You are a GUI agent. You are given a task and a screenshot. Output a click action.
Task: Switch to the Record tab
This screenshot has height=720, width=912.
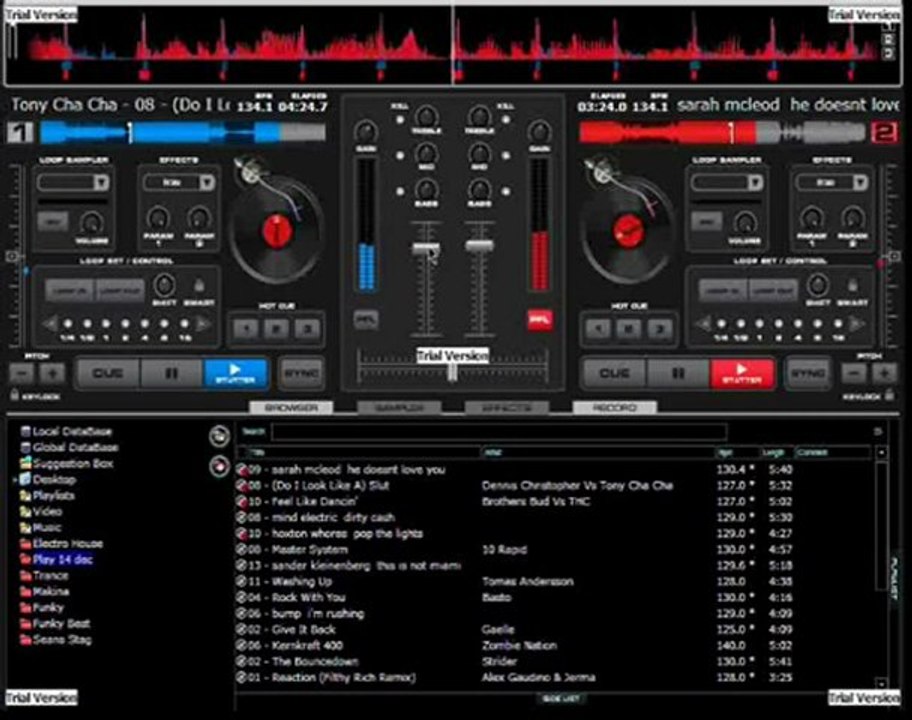(615, 408)
